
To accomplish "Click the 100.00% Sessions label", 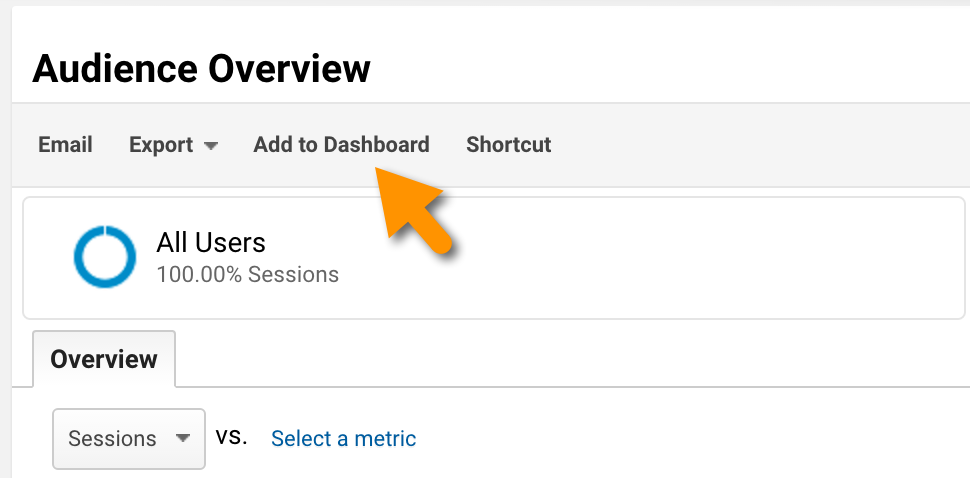I will pos(247,274).
